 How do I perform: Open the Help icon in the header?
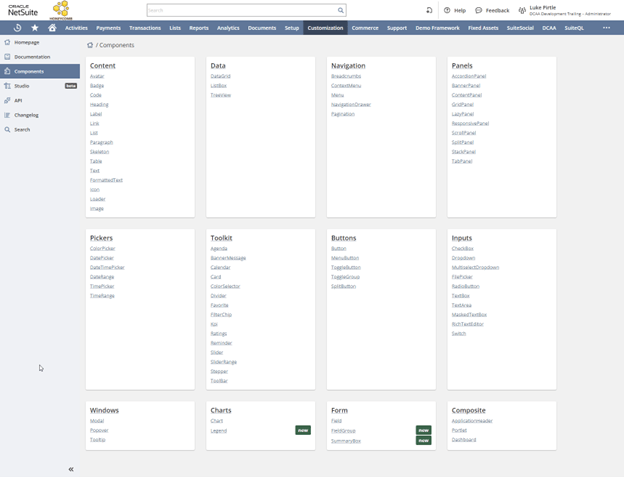[447, 10]
